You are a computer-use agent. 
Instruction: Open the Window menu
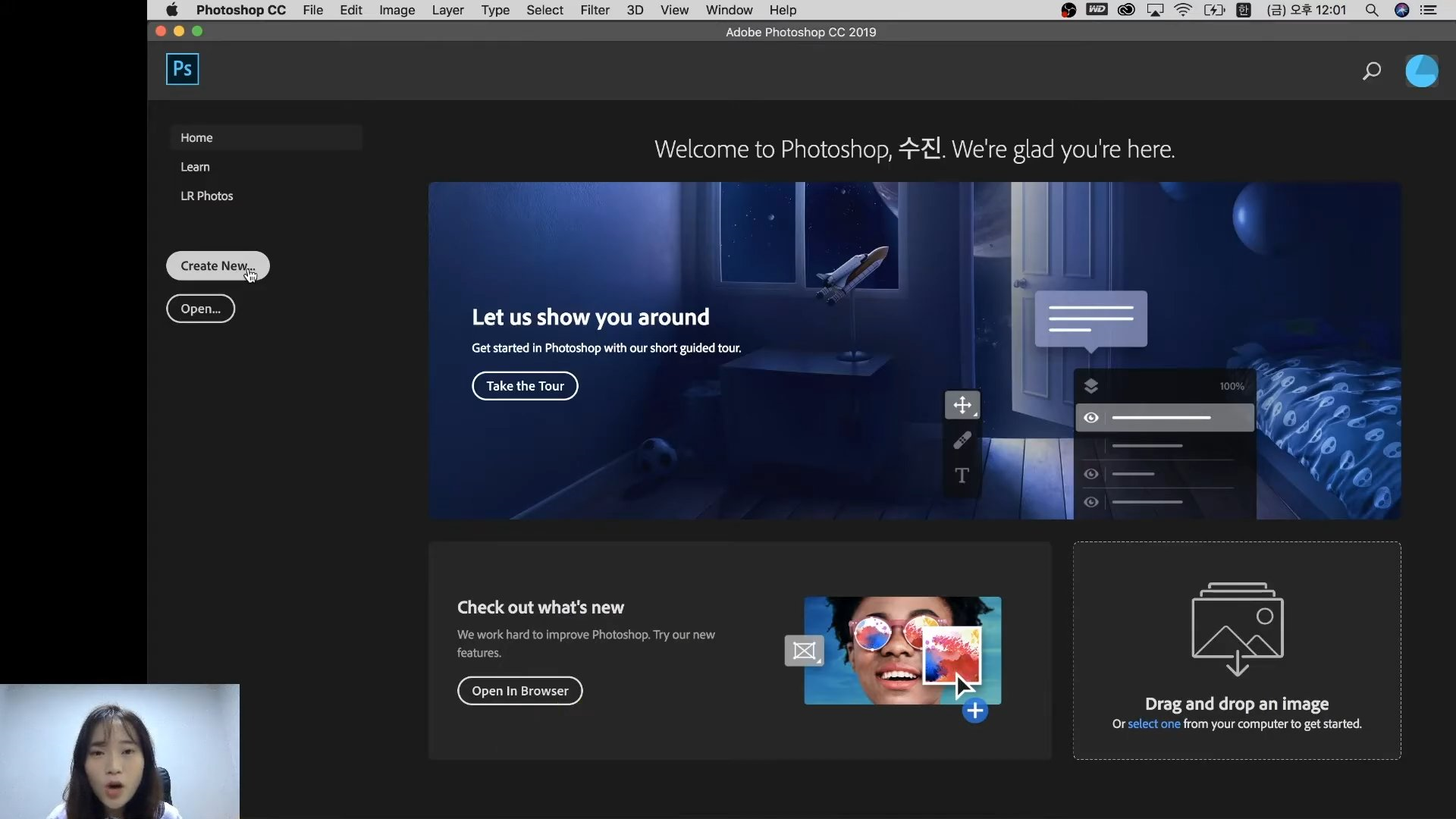(729, 10)
